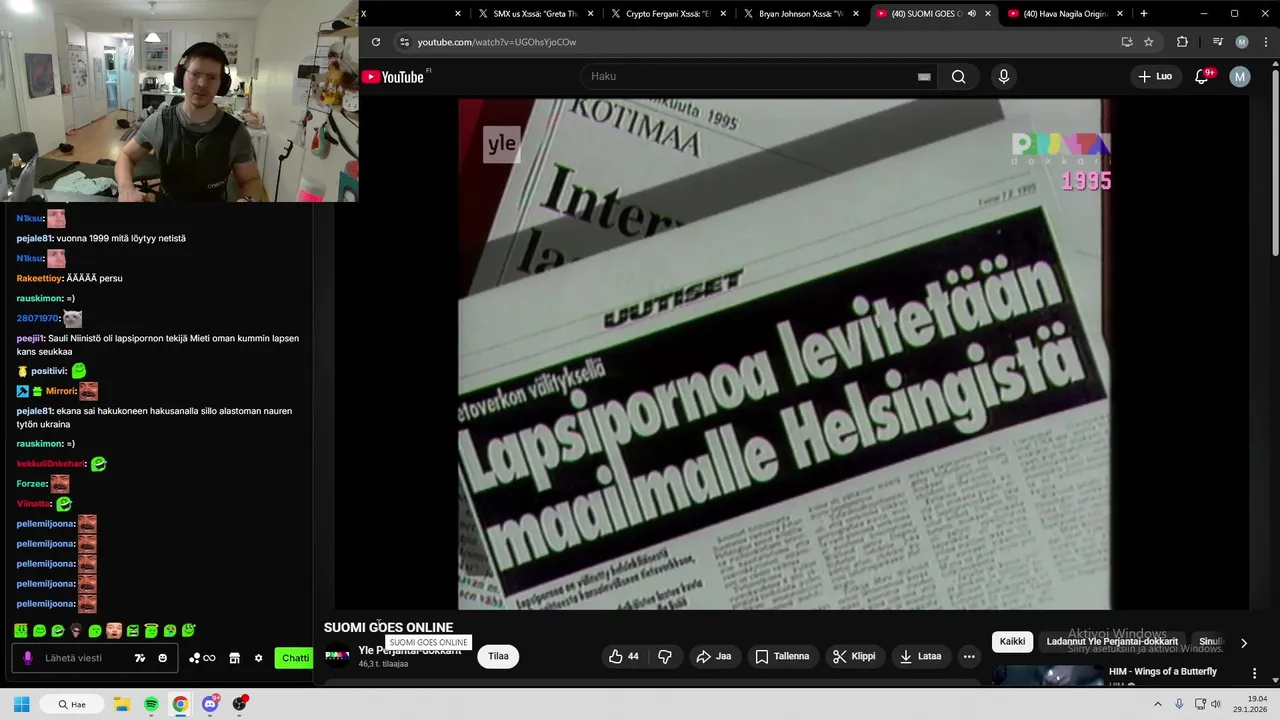Dislike the video with thumbs down
This screenshot has height=720, width=1280.
[x=664, y=656]
